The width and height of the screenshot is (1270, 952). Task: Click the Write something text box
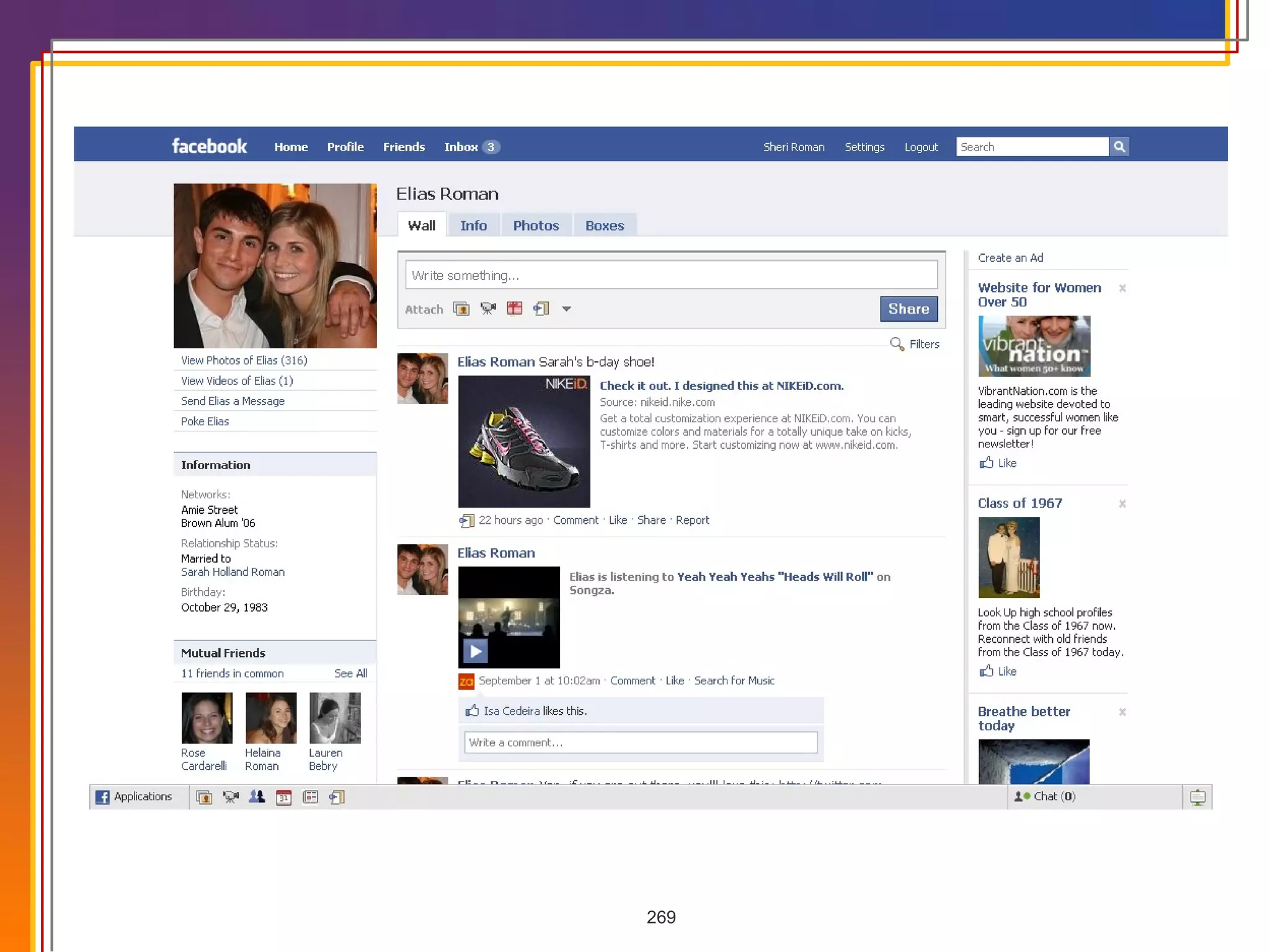pyautogui.click(x=670, y=275)
